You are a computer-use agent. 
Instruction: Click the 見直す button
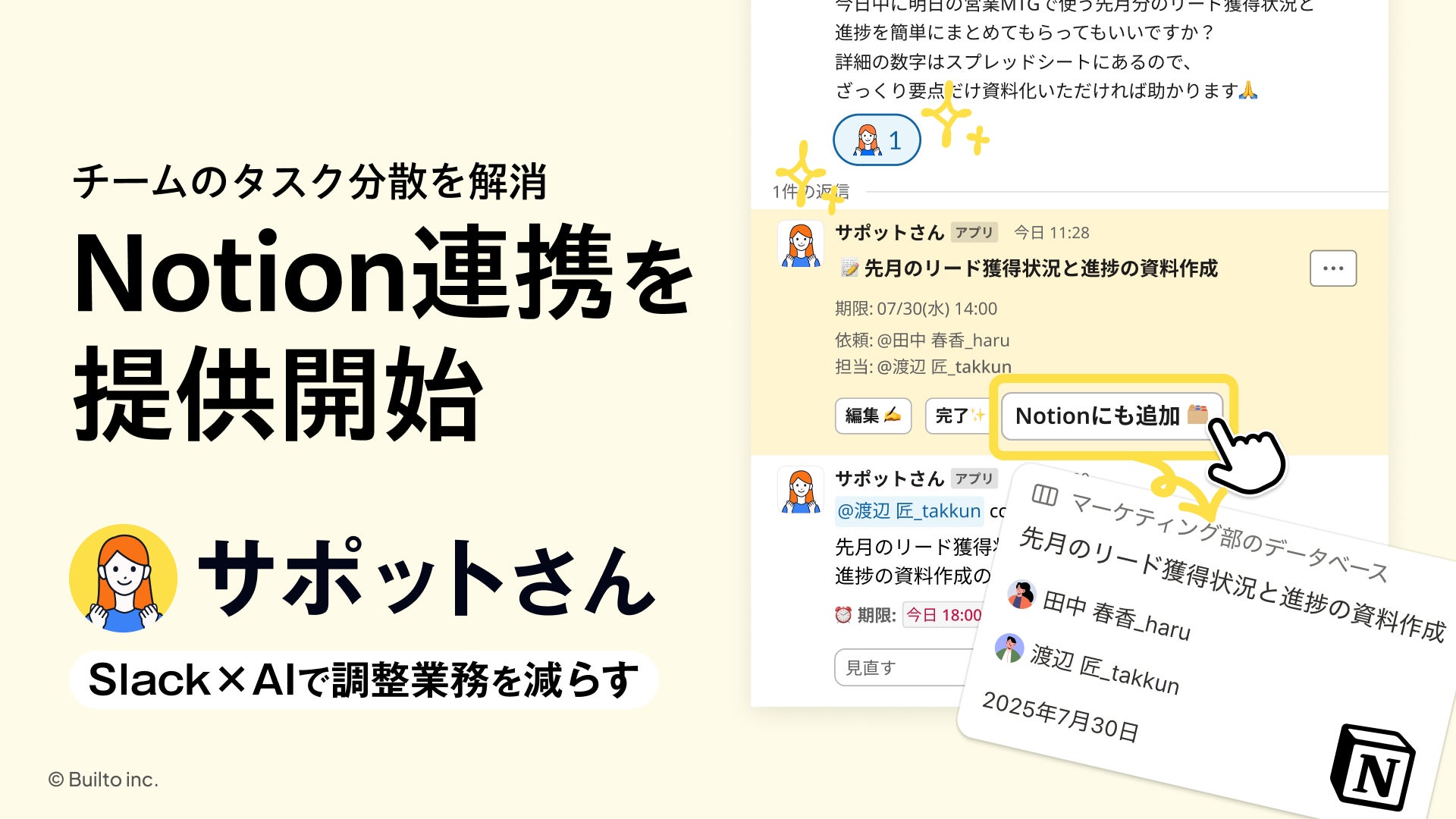point(902,667)
